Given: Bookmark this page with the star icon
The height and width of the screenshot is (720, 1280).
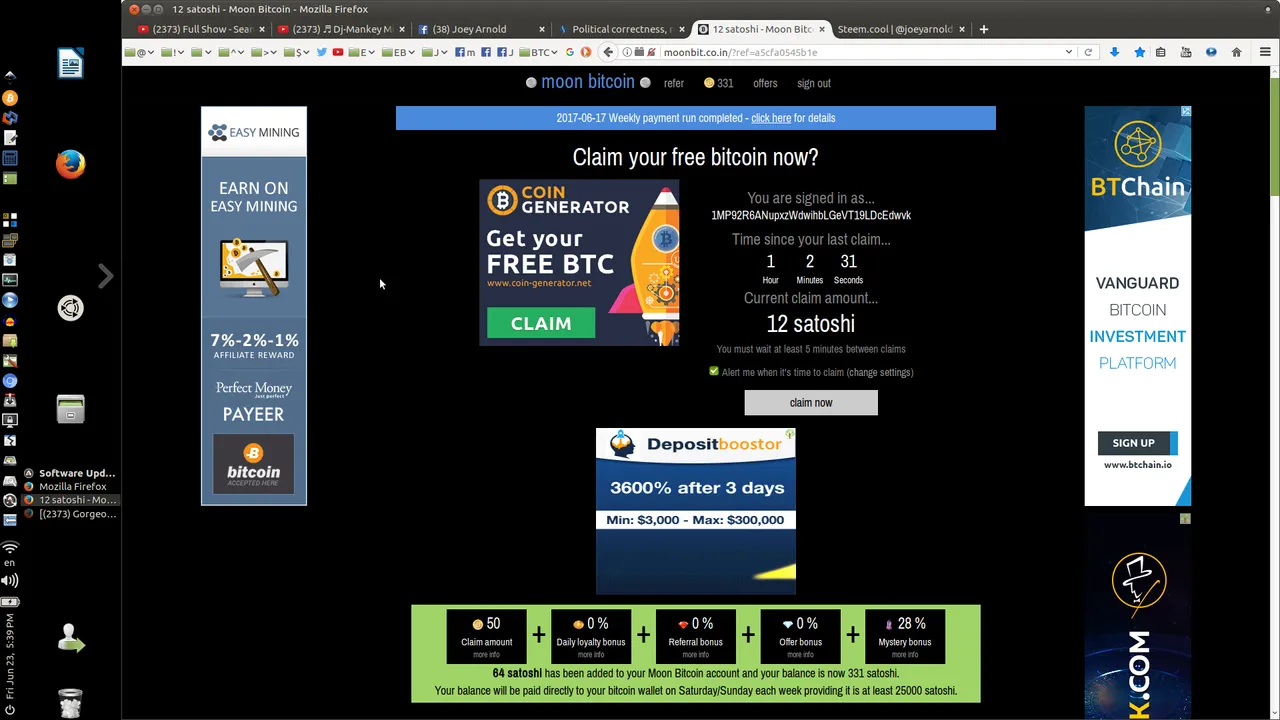Looking at the screenshot, I should click(1139, 52).
